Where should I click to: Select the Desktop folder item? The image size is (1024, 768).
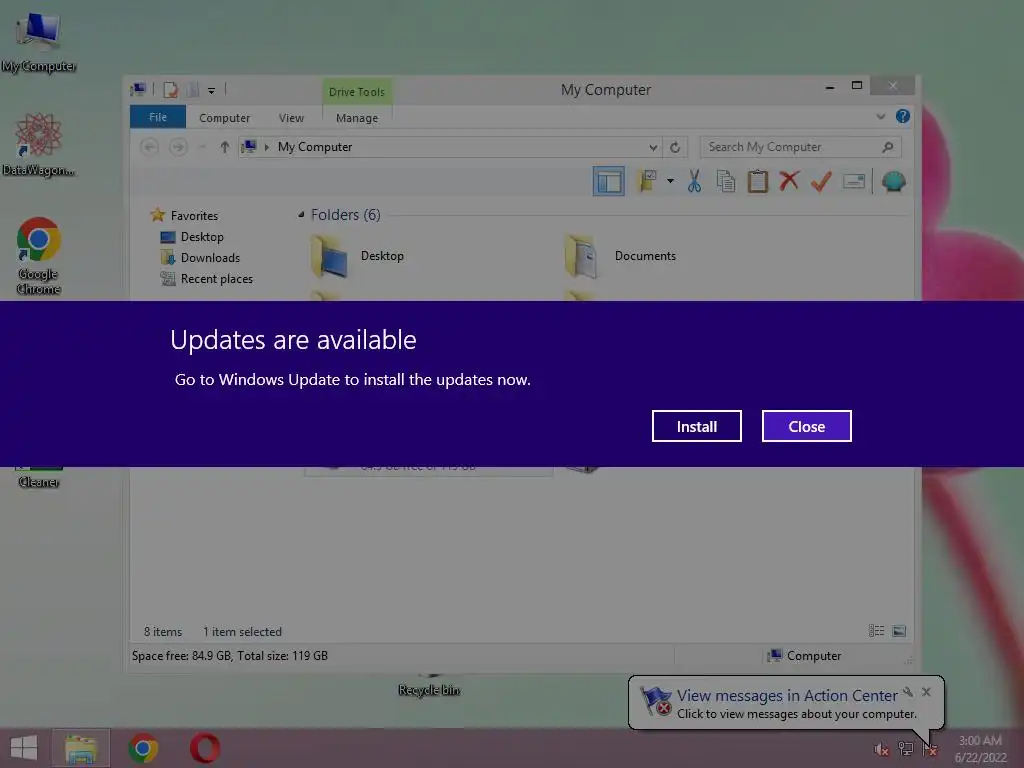pyautogui.click(x=358, y=256)
